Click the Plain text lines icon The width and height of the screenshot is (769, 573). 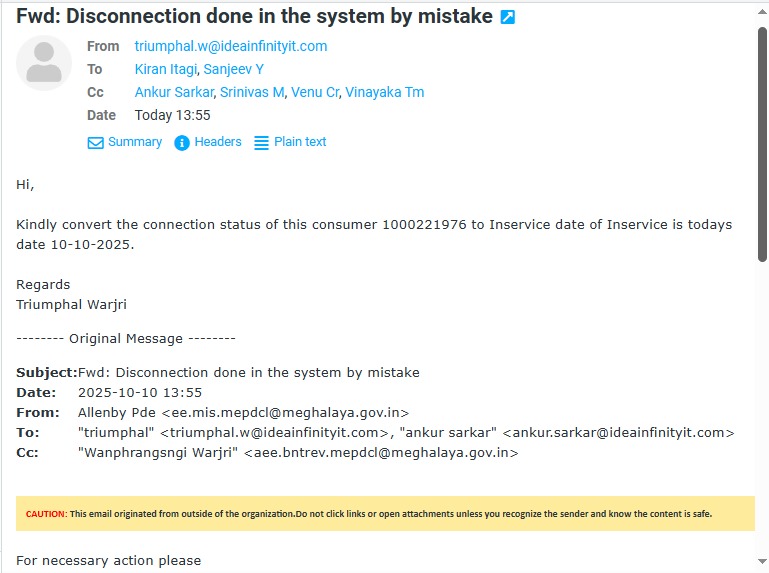pos(262,143)
